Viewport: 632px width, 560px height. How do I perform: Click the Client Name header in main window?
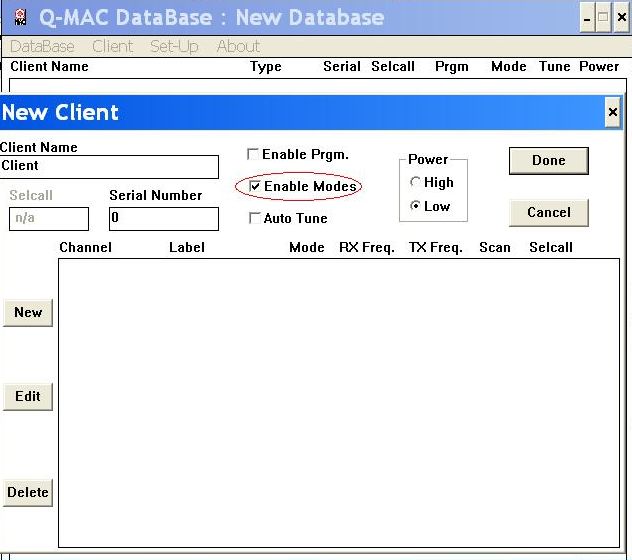[x=49, y=66]
